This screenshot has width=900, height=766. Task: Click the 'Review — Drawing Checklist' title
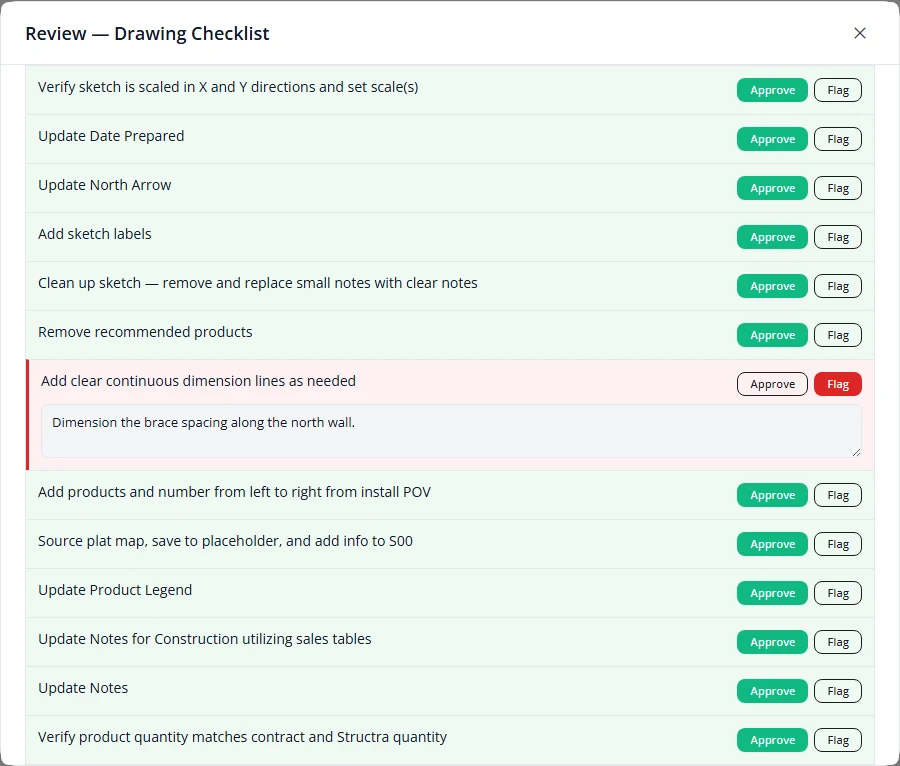[x=147, y=33]
